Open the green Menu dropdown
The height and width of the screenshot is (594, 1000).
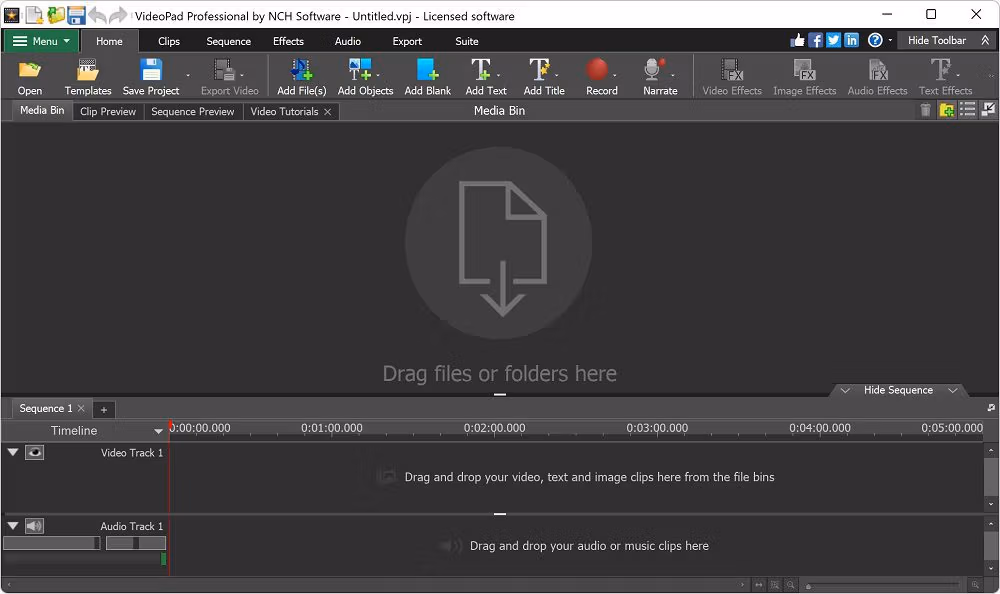pos(41,41)
